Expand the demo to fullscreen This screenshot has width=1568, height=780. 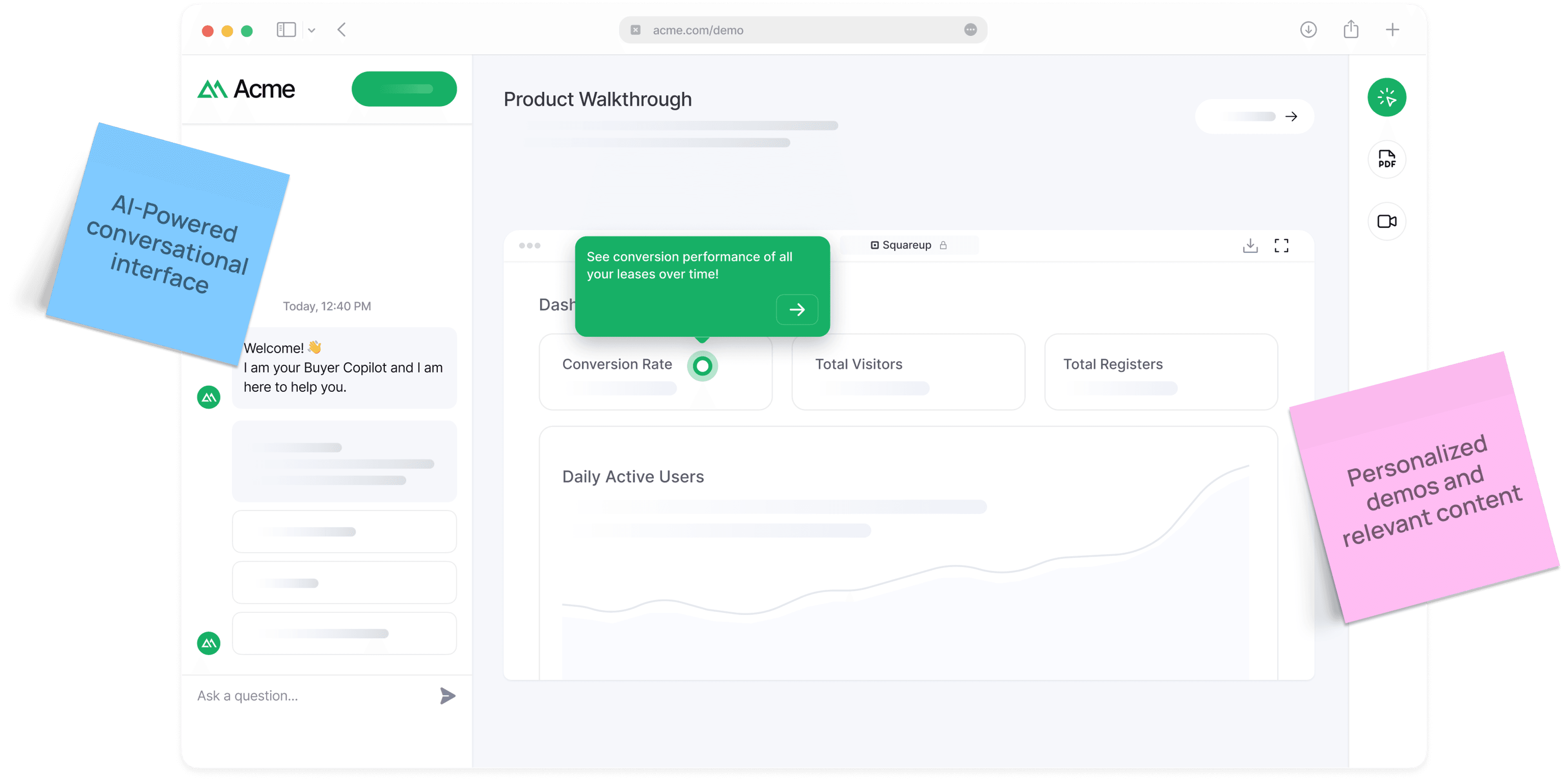tap(1281, 246)
